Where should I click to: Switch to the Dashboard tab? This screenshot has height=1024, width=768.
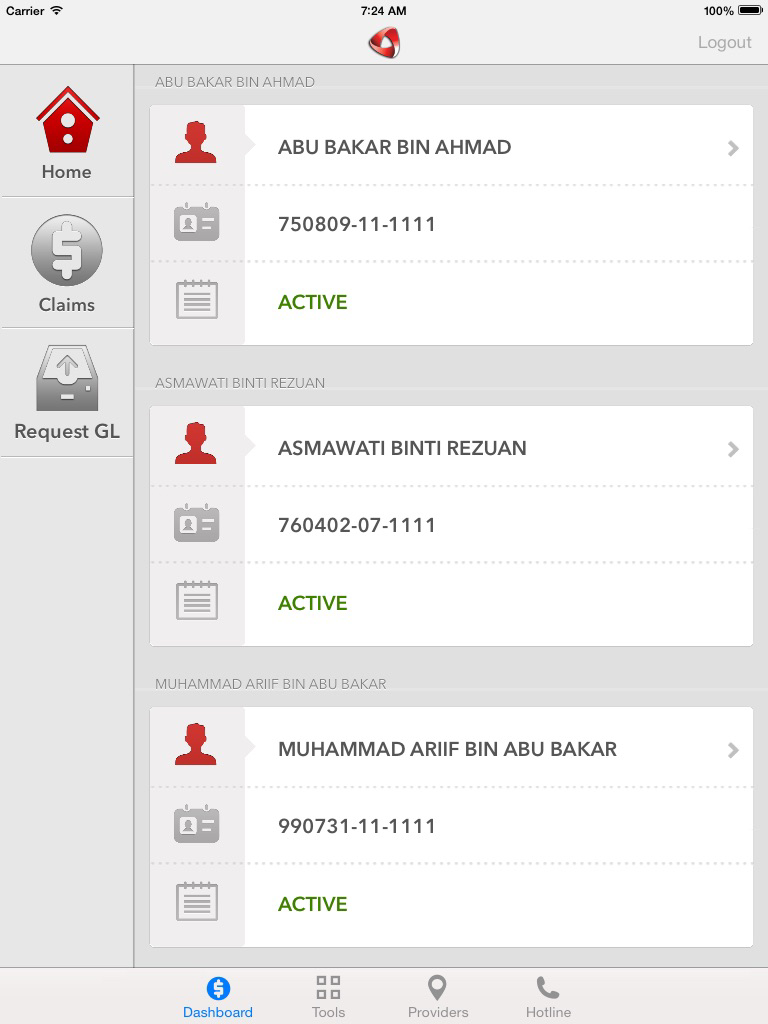(217, 997)
